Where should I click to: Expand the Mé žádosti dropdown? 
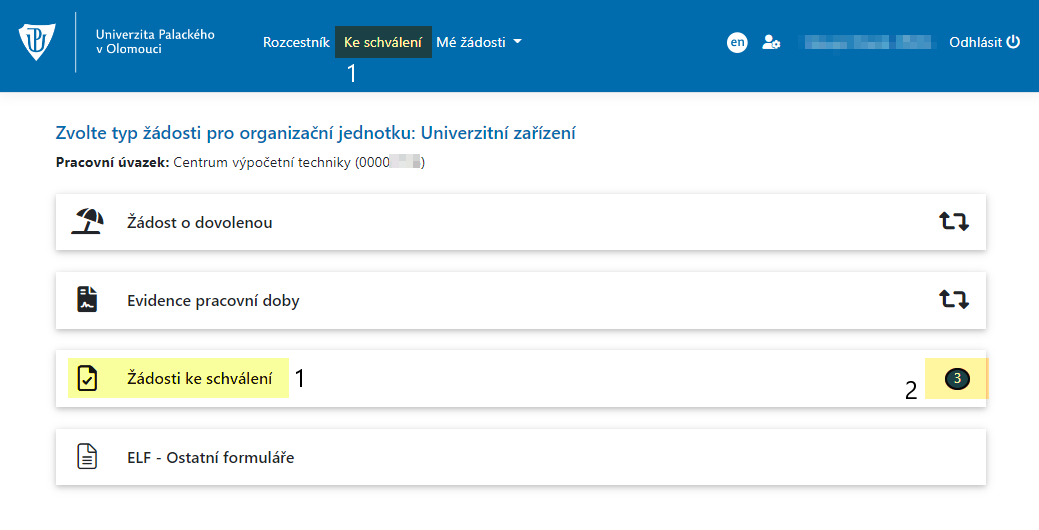[x=478, y=42]
